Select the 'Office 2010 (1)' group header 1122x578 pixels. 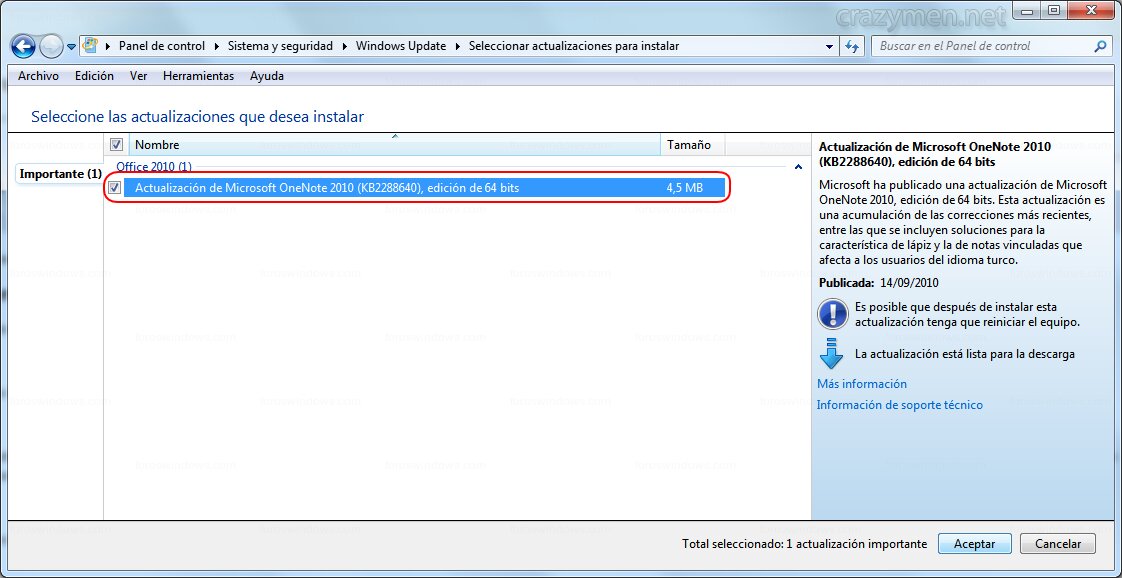[x=155, y=167]
